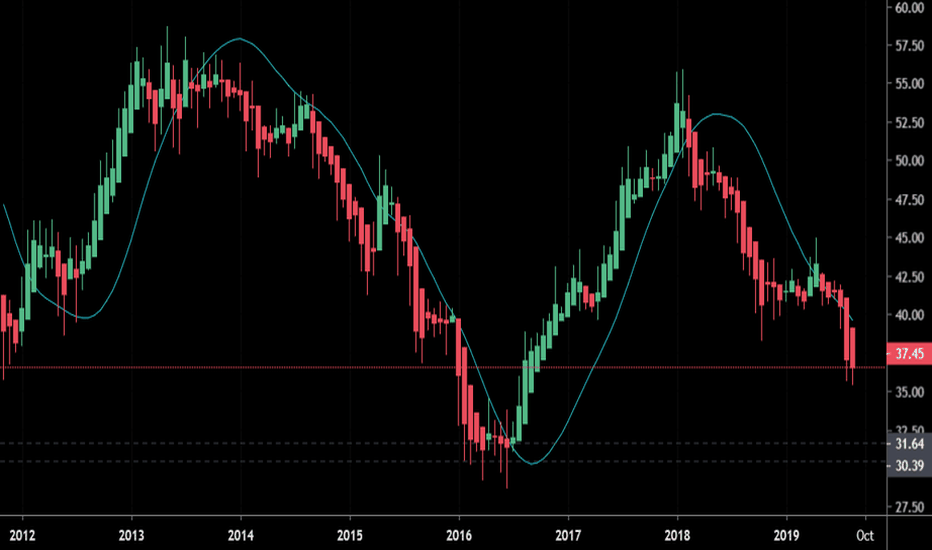
Task: Click the 2017 time axis label
Action: pos(568,536)
